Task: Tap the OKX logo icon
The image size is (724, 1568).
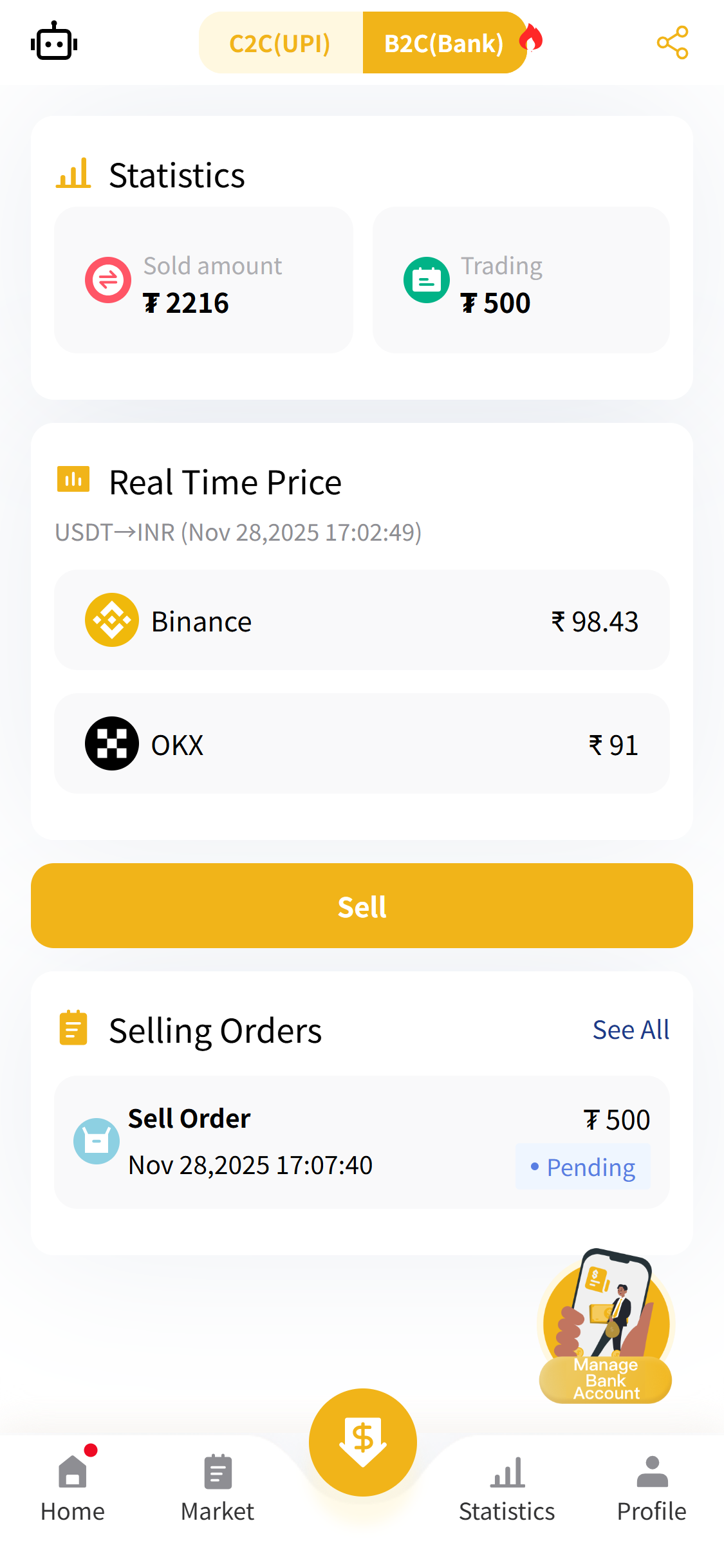Action: click(x=112, y=743)
